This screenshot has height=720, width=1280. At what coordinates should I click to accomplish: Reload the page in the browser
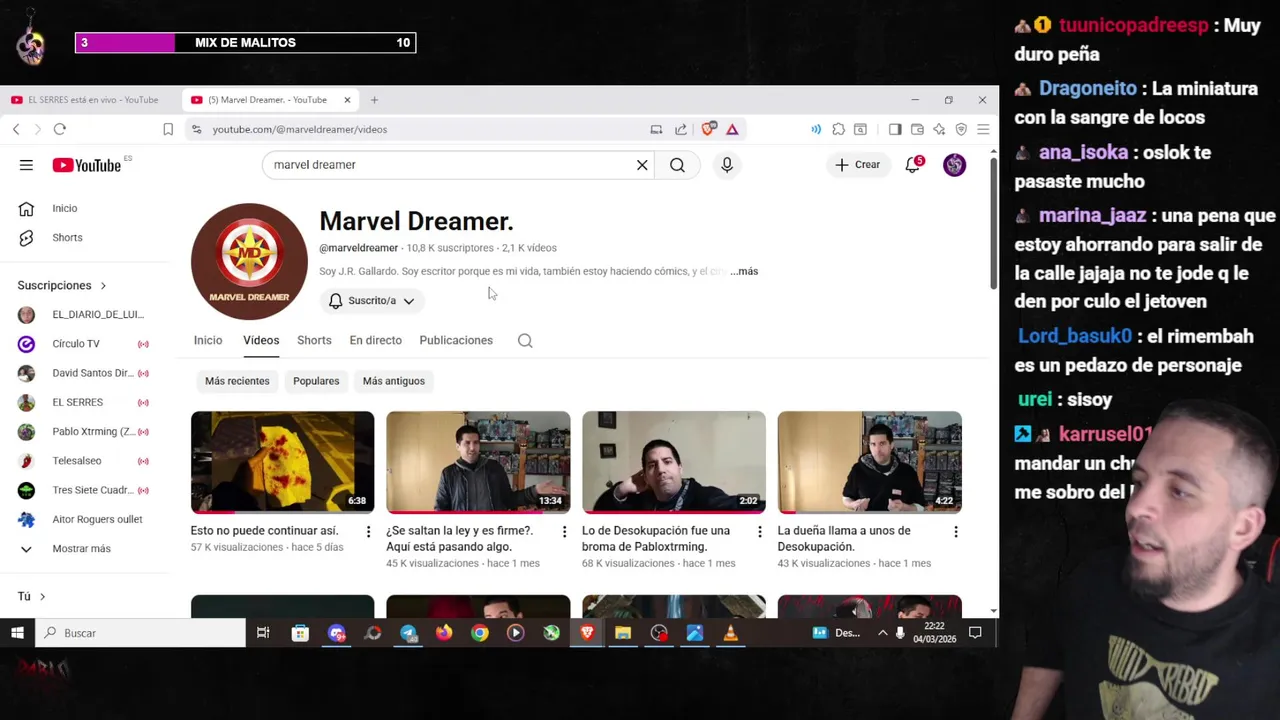click(60, 129)
